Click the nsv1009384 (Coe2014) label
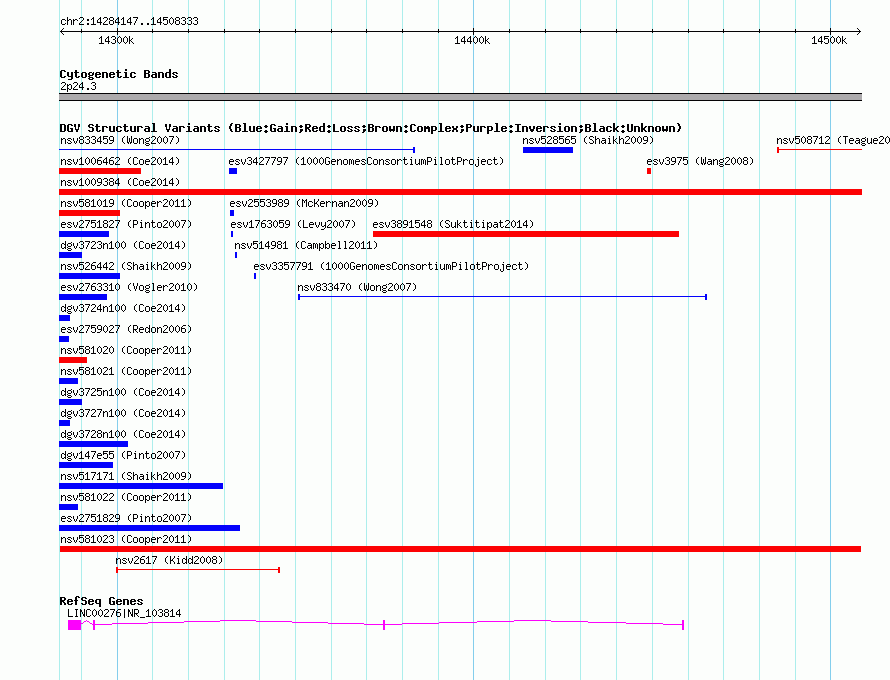890x680 pixels. tap(120, 182)
